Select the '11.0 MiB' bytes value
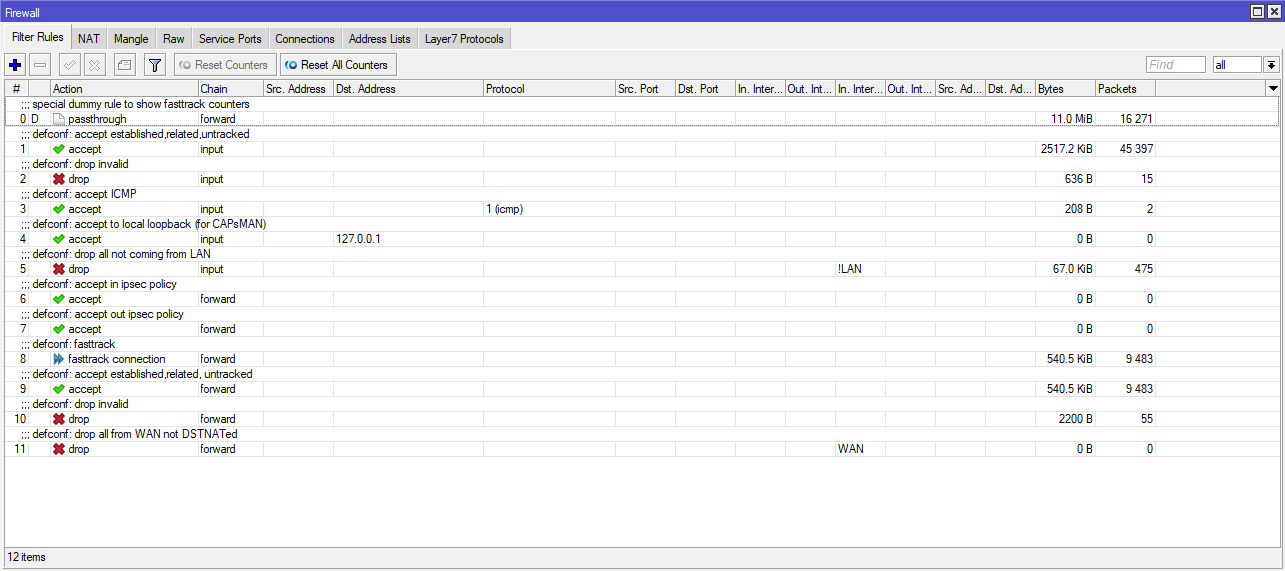The height and width of the screenshot is (571, 1285). point(1071,119)
